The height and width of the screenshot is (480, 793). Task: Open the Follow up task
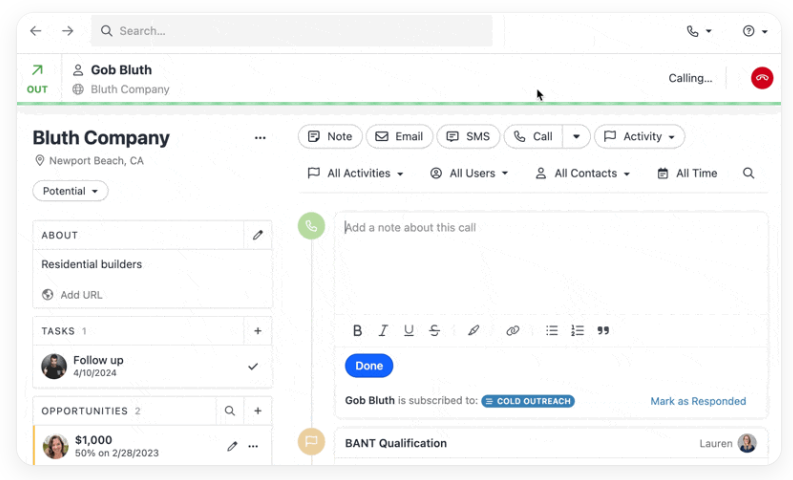[x=98, y=360]
